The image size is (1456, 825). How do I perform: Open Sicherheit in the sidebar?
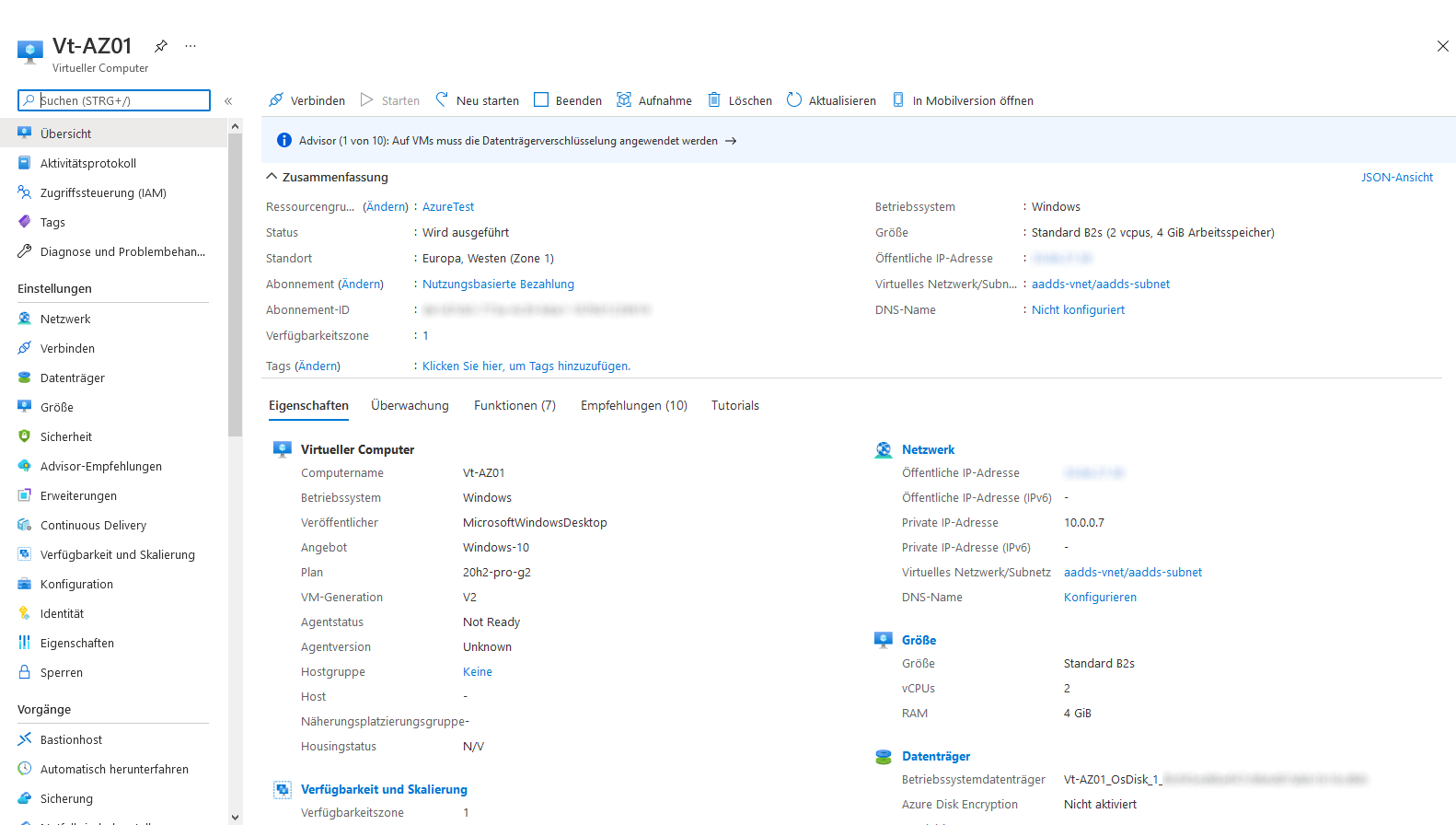113,436
